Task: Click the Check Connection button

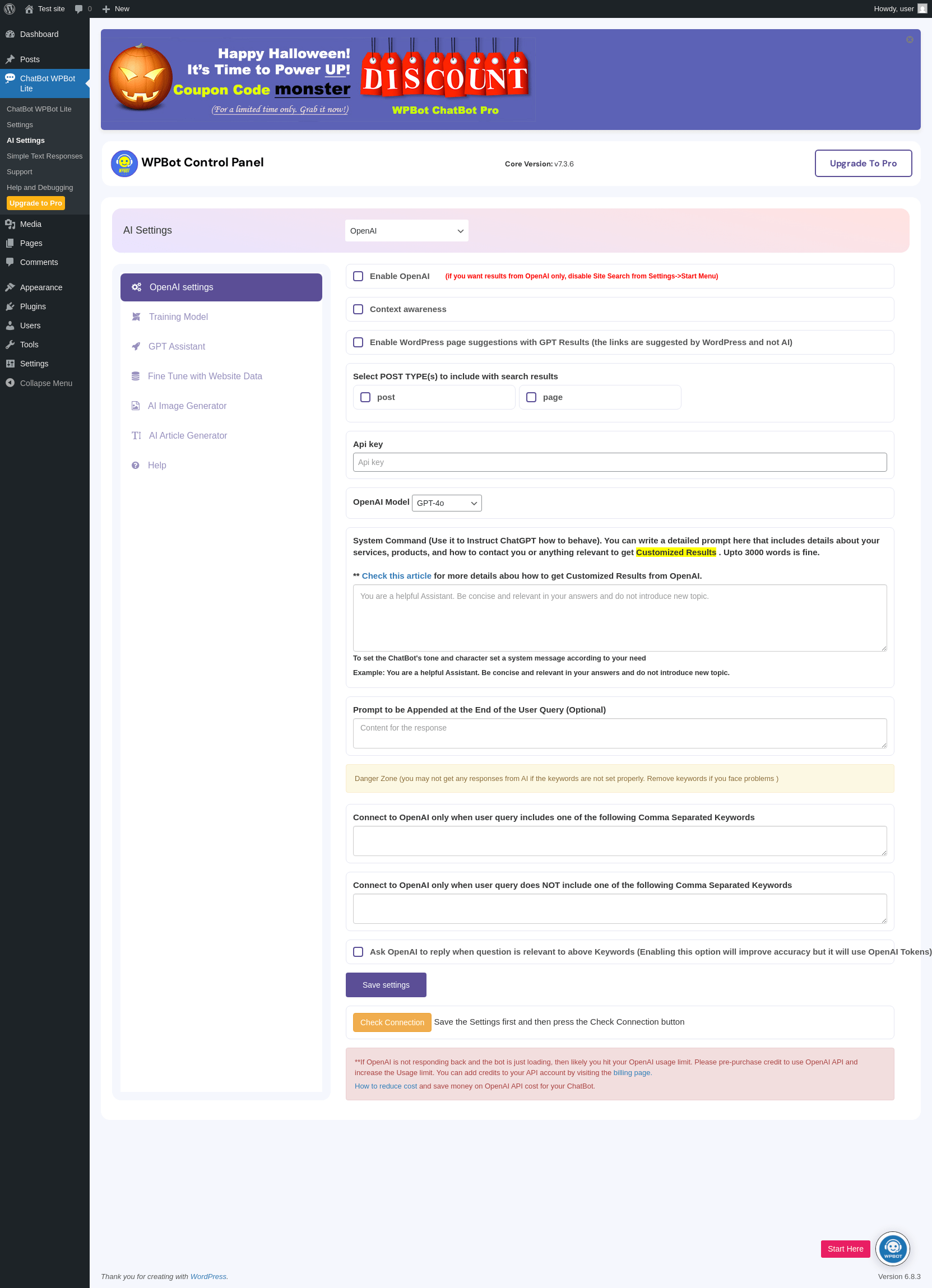Action: (392, 1022)
